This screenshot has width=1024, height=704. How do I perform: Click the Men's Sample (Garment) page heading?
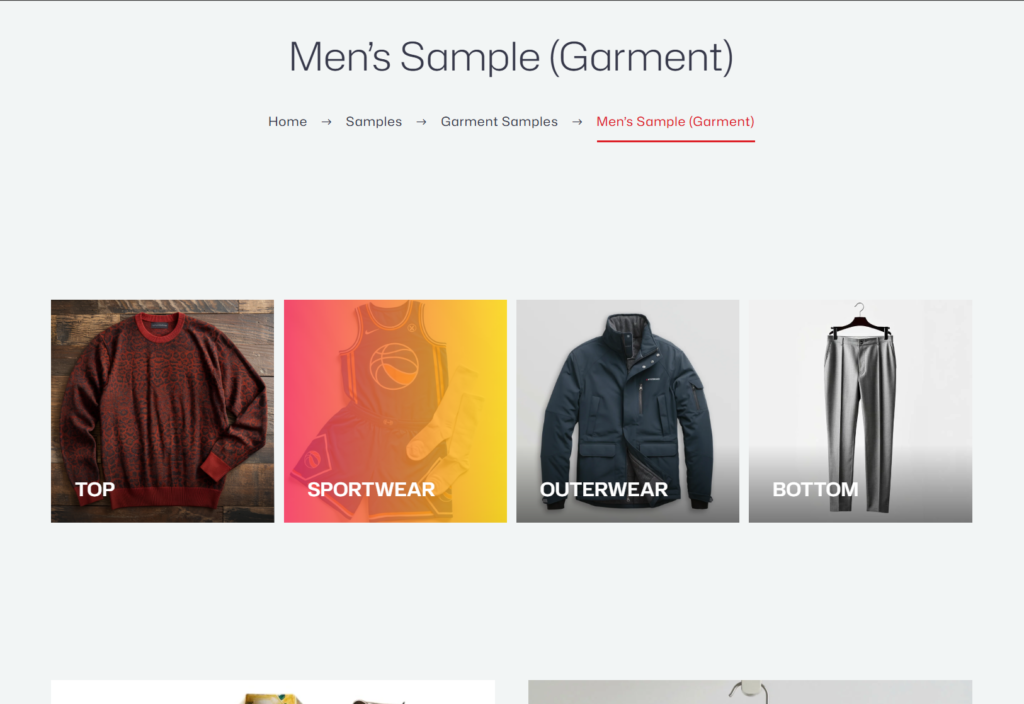pyautogui.click(x=511, y=57)
